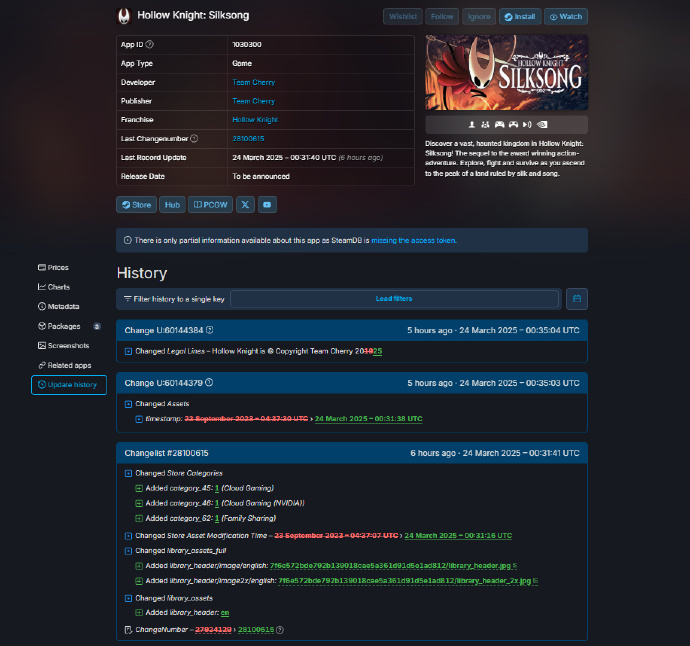Click external link icon after library_header_2x.jpg

tap(536, 580)
